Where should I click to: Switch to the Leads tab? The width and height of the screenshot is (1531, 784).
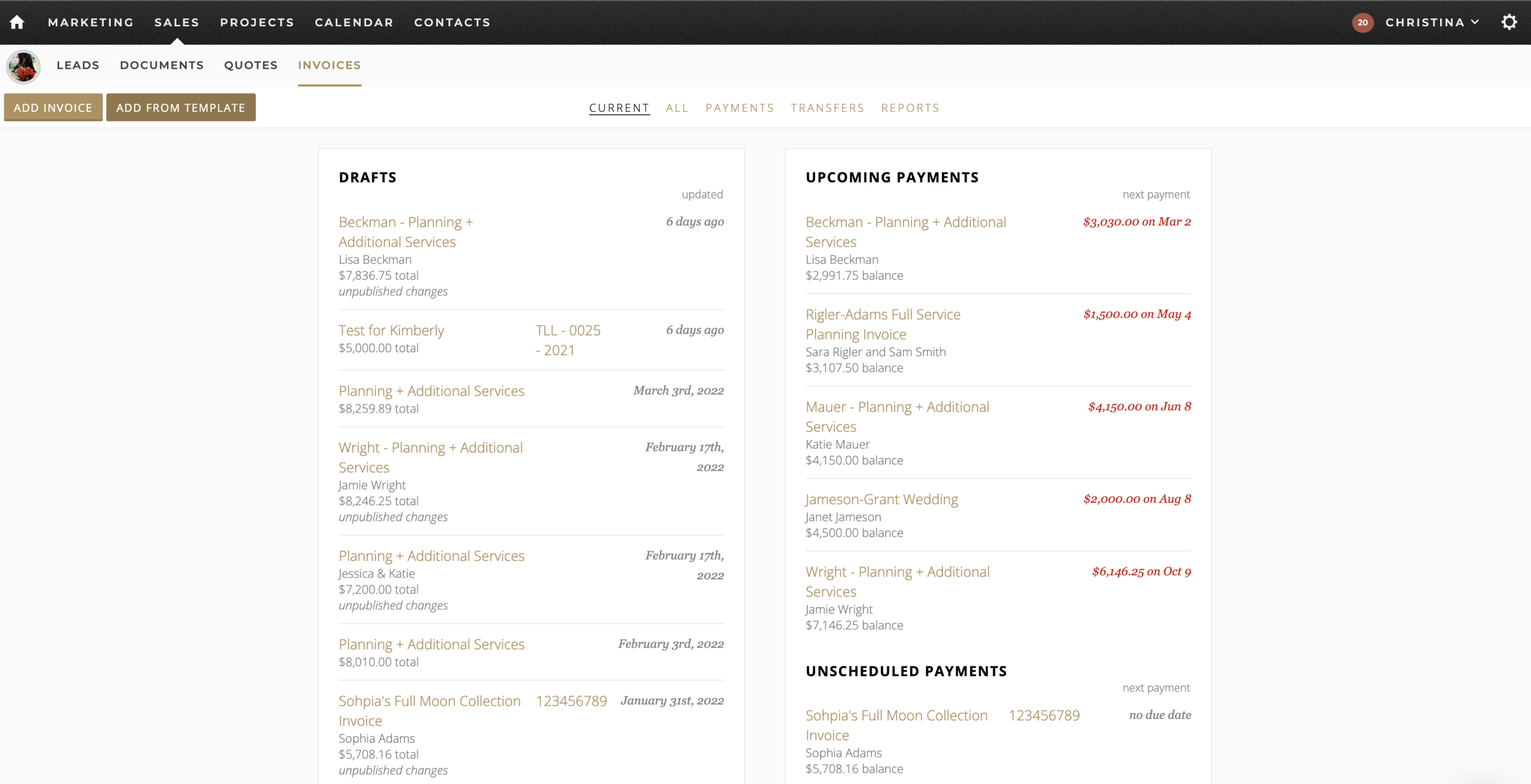pos(78,65)
